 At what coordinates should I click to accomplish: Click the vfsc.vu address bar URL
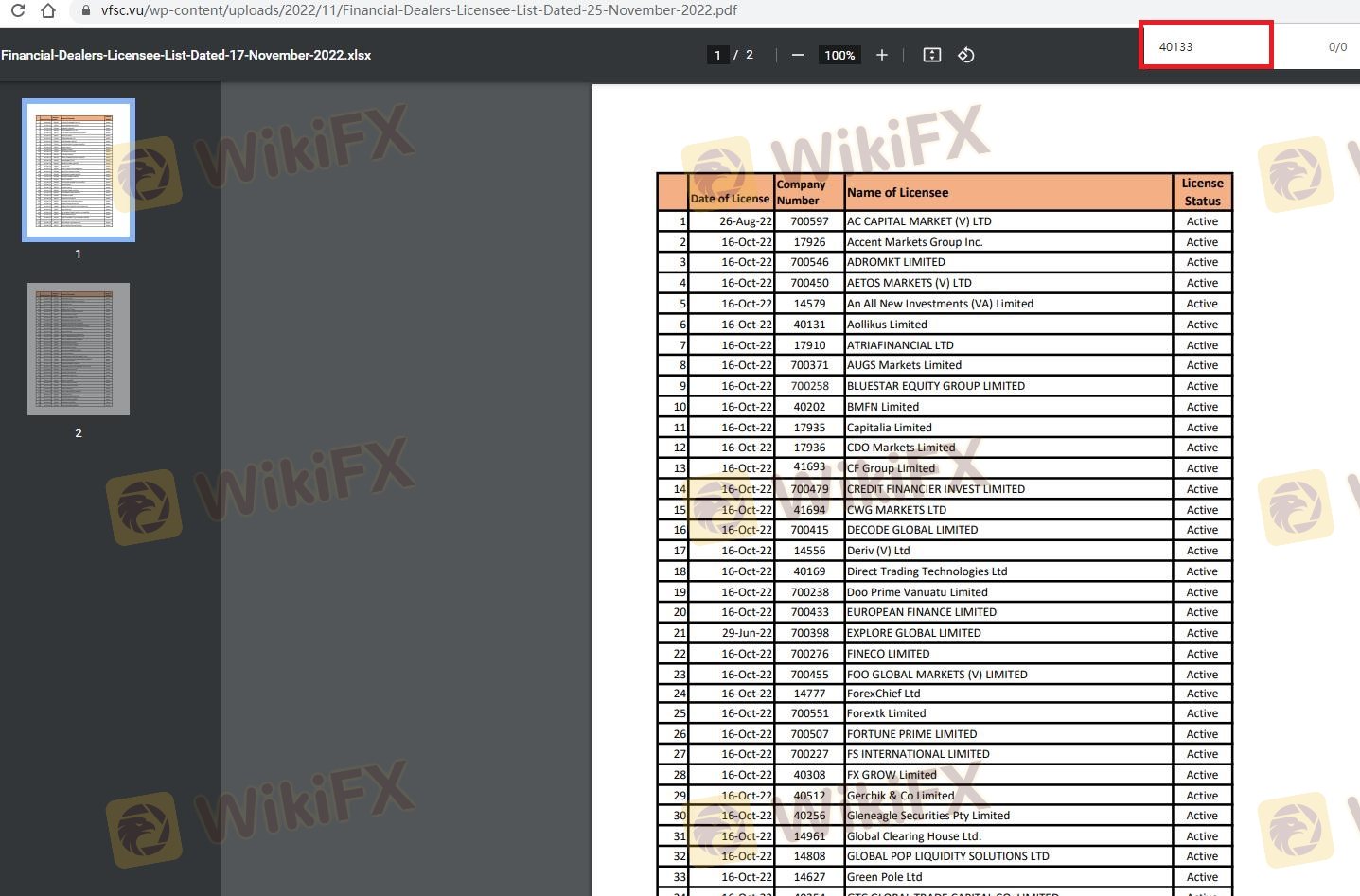418,10
